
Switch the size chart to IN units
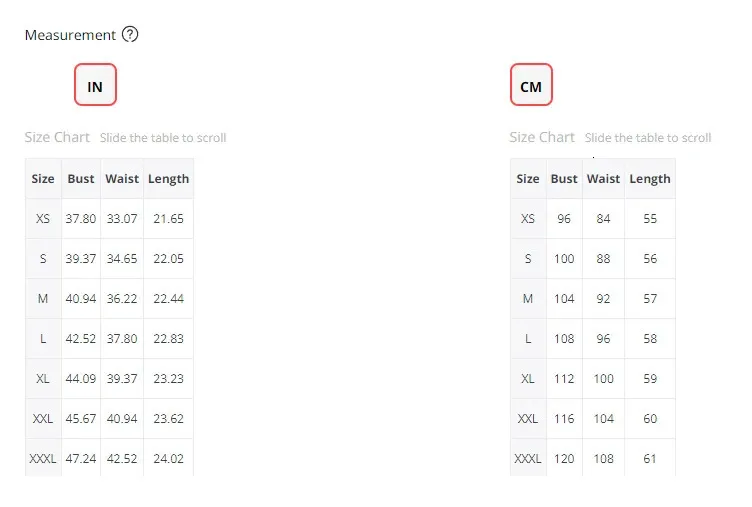tap(95, 86)
